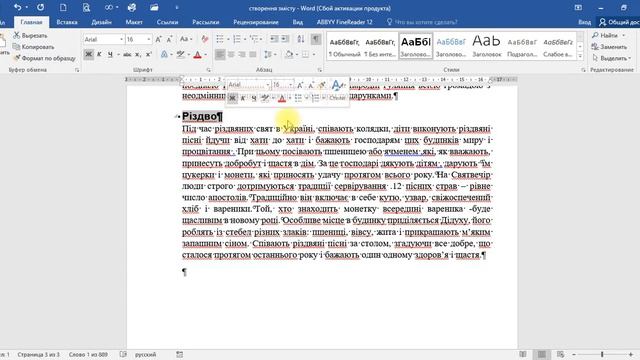Switch to Рецензирование tab
640x360 pixels.
(x=256, y=22)
